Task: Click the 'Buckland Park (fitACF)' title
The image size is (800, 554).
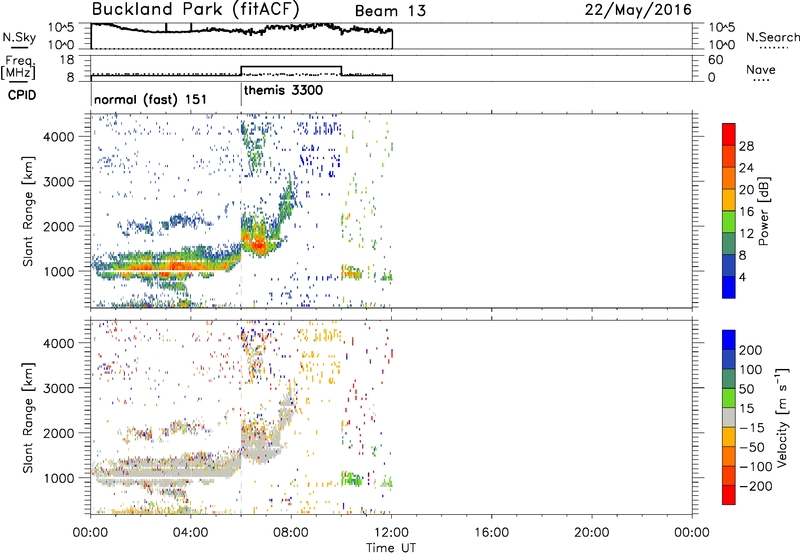Action: [195, 9]
